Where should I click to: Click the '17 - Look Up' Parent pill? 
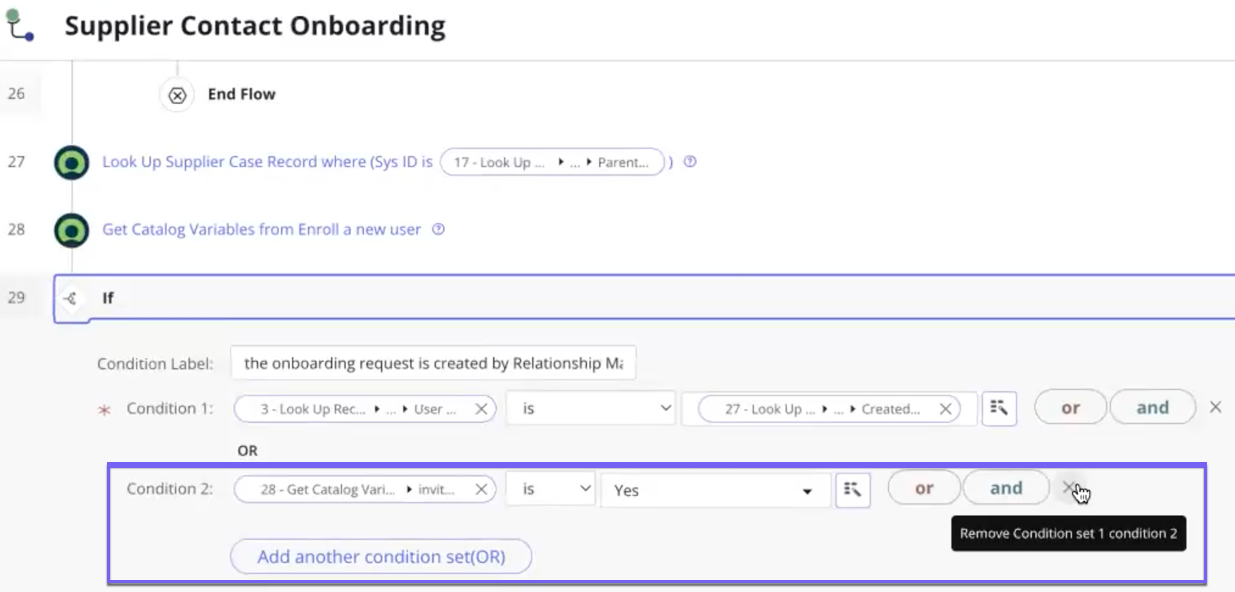click(x=552, y=162)
